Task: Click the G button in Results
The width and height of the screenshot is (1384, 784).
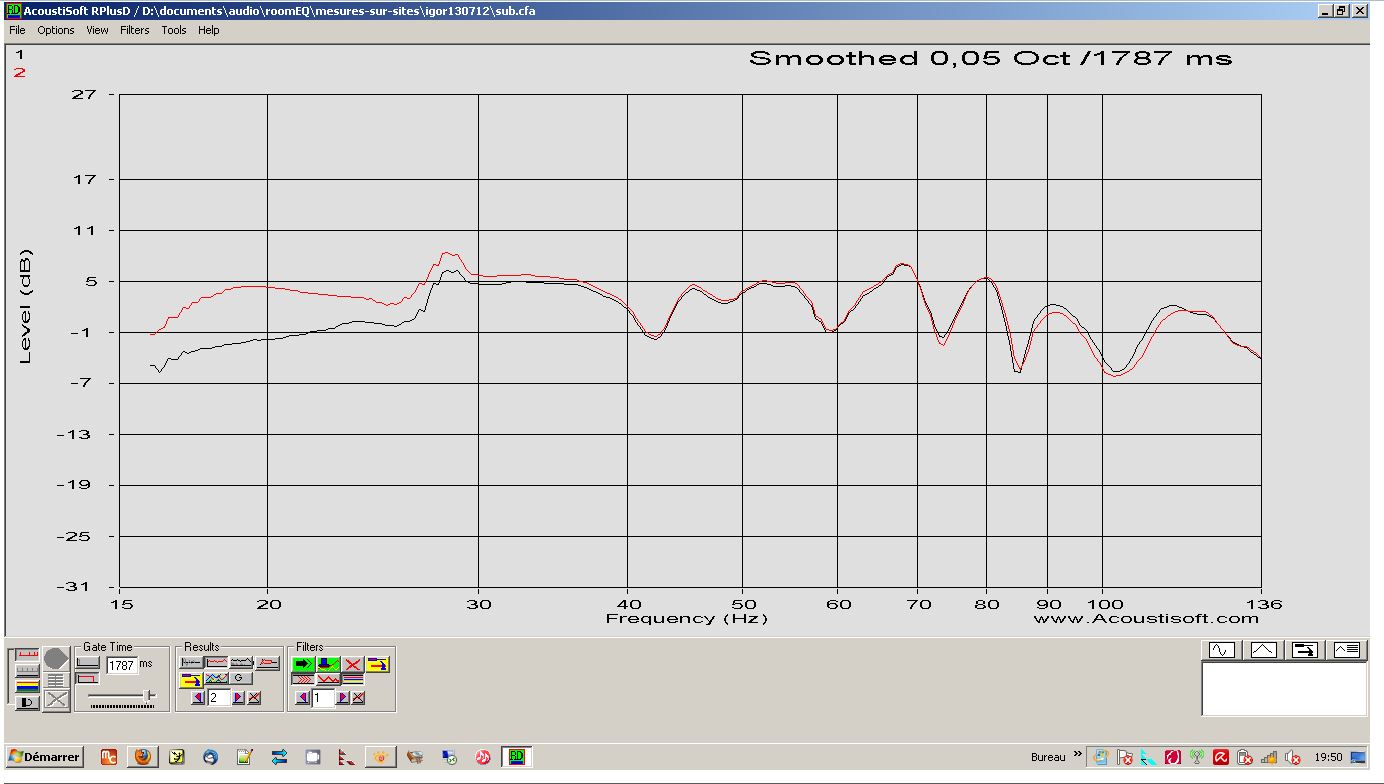Action: tap(241, 678)
